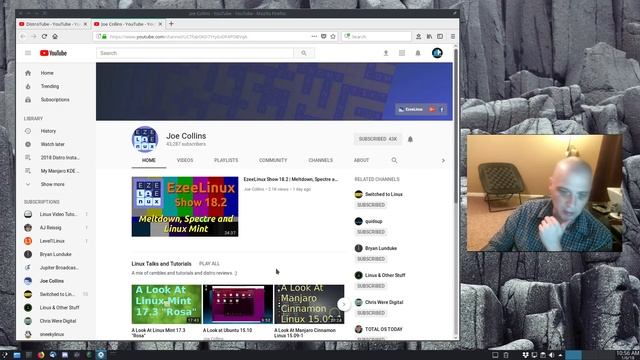The width and height of the screenshot is (640, 360).
Task: Click the Subscribed 43K button
Action: (378, 139)
